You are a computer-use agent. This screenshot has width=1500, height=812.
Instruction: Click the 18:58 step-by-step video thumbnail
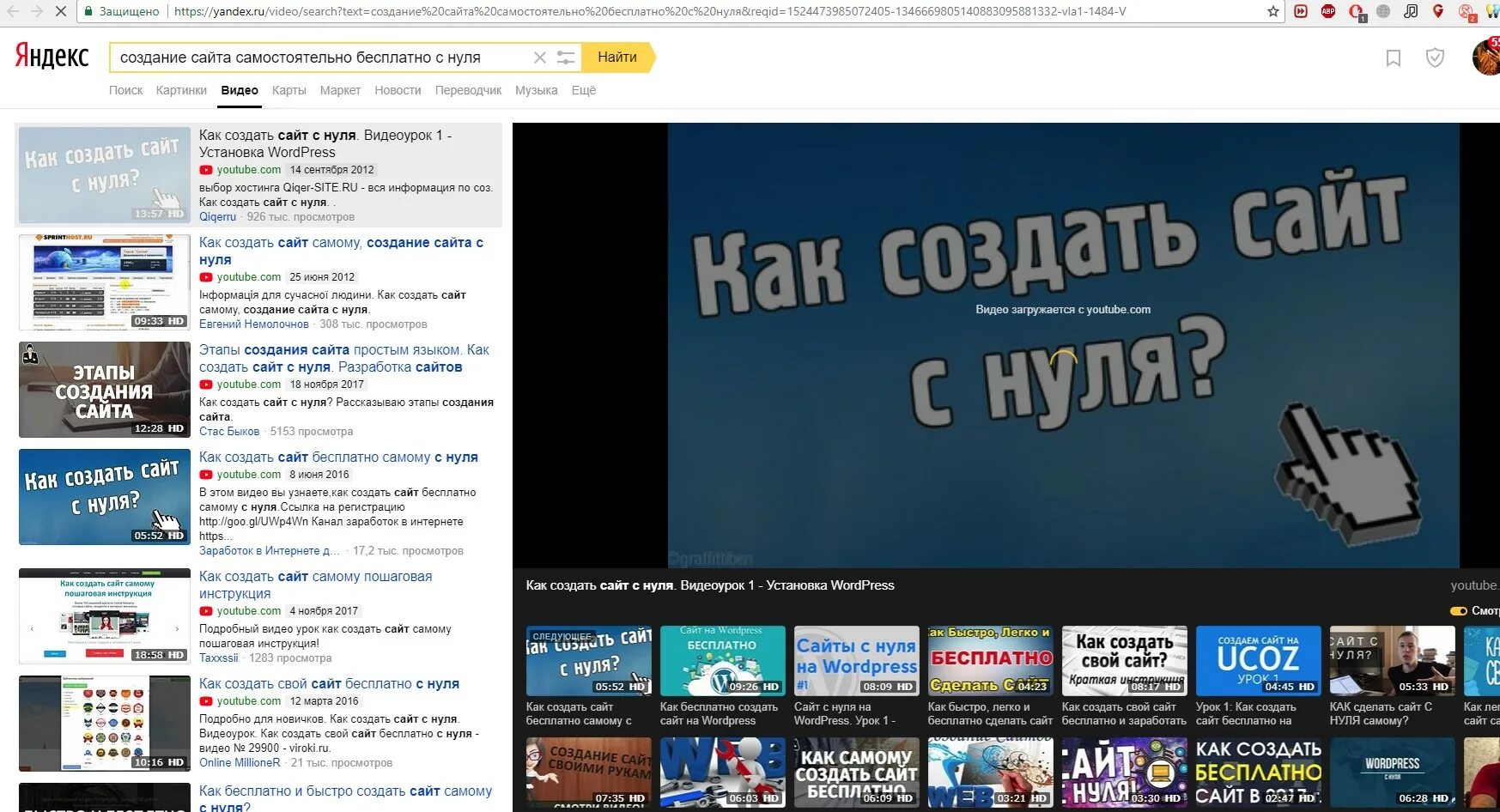[x=105, y=616]
